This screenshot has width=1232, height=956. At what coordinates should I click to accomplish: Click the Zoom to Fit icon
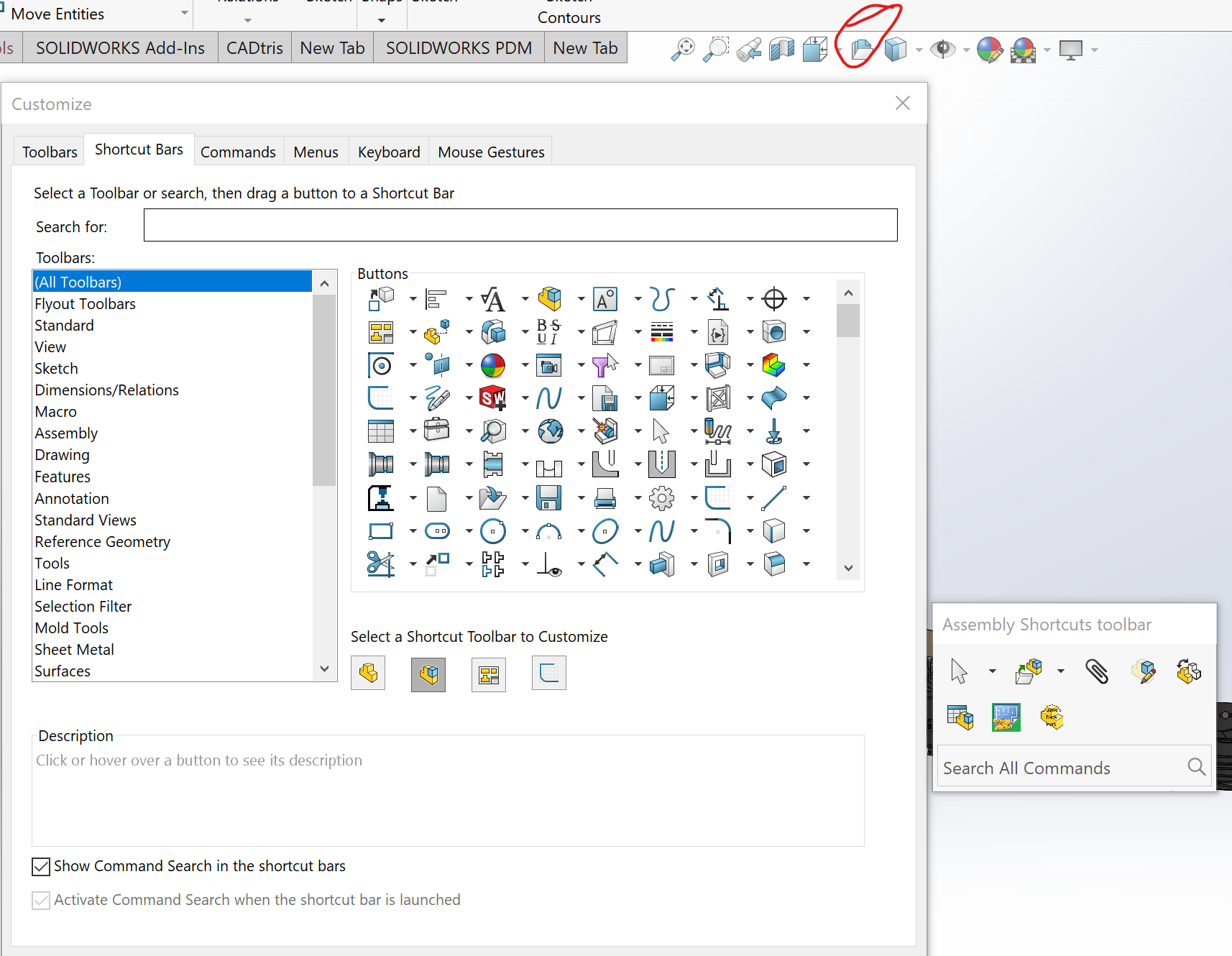(x=682, y=50)
